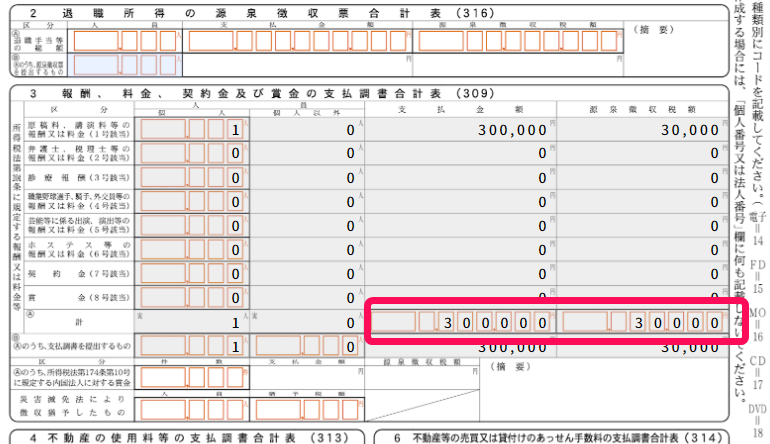This screenshot has height=444, width=770.
Task: Click the 個人 count field in the ホステス等 row
Action: pyautogui.click(x=192, y=250)
